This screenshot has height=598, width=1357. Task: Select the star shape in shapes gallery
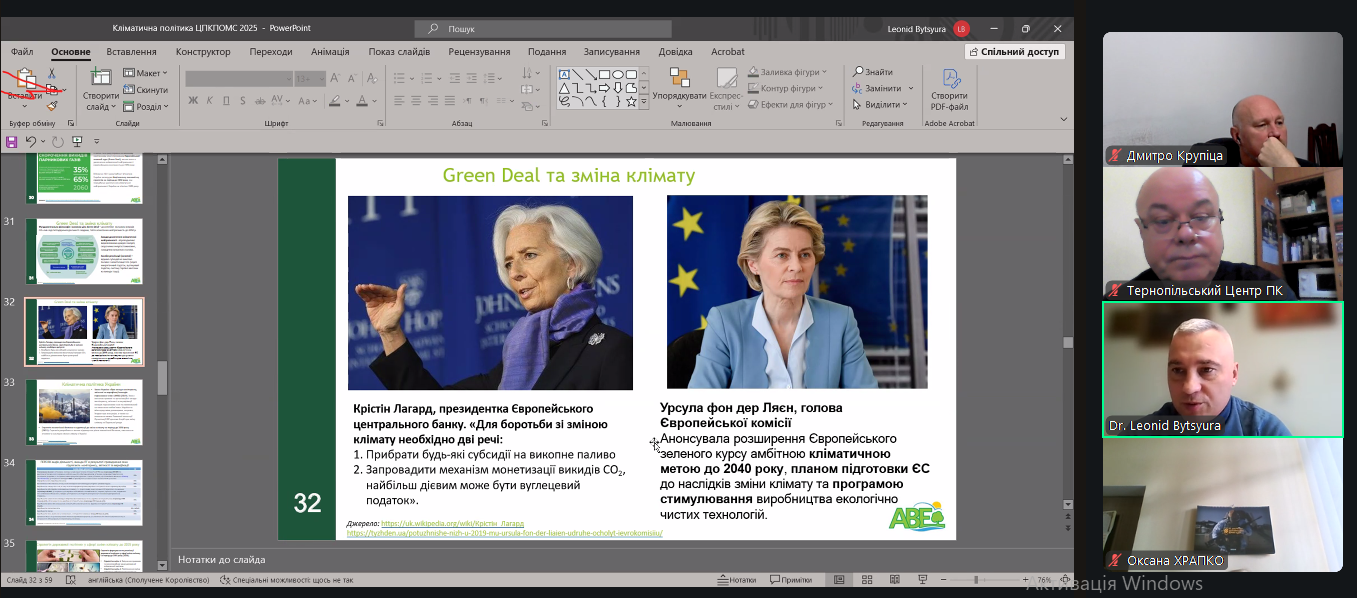point(630,100)
